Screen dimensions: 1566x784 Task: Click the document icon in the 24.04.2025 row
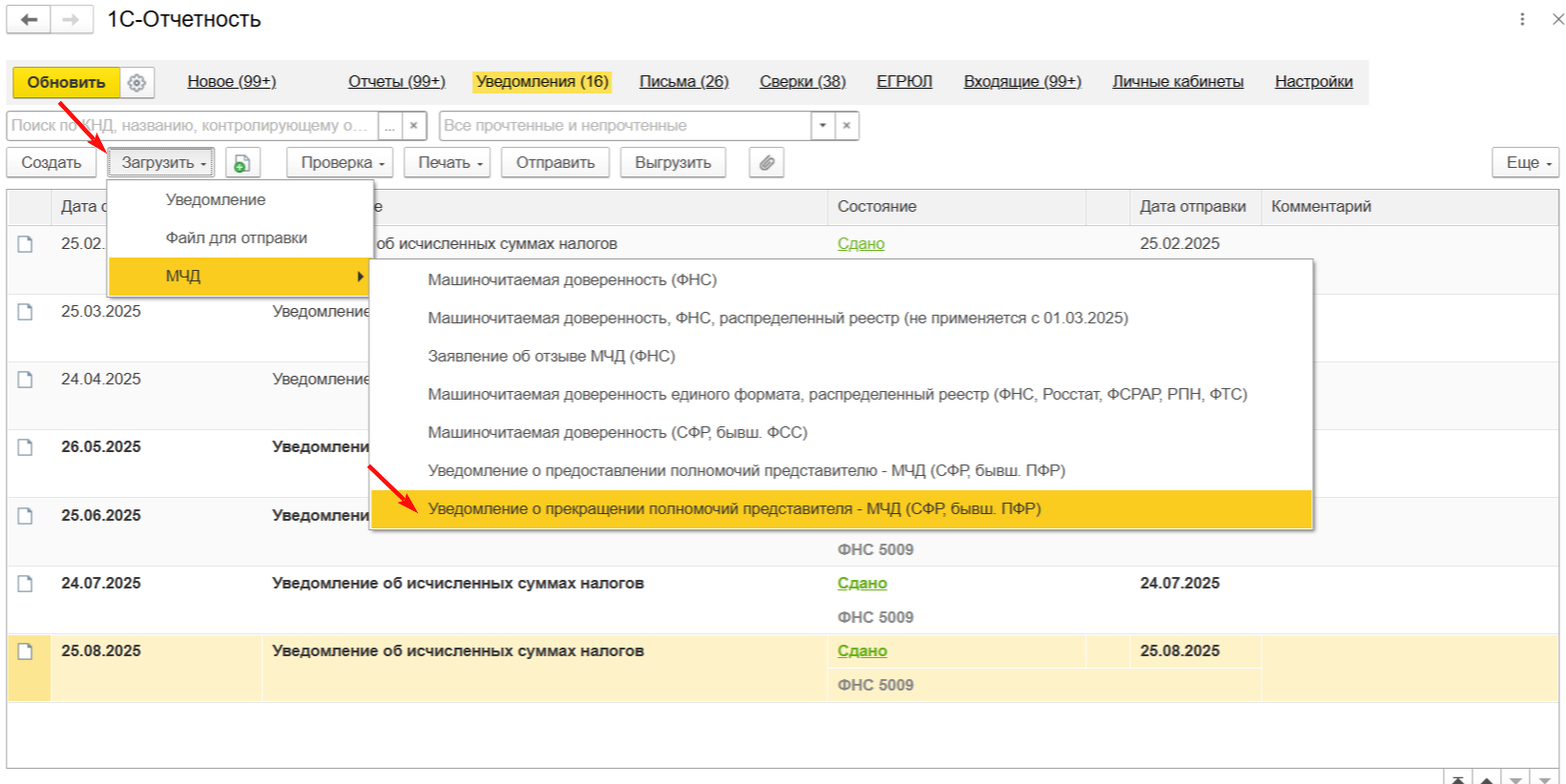26,380
